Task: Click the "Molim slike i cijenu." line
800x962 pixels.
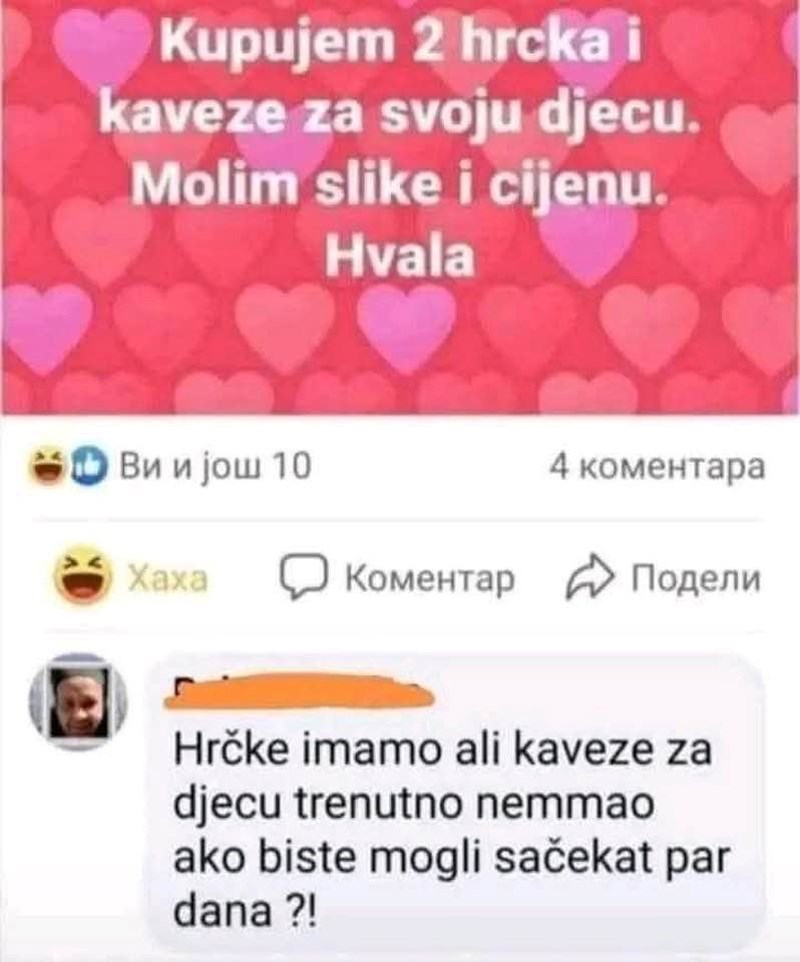Action: click(399, 186)
